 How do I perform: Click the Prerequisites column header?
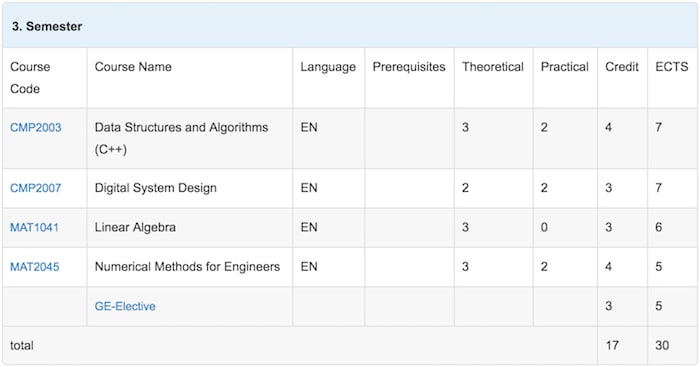click(409, 67)
